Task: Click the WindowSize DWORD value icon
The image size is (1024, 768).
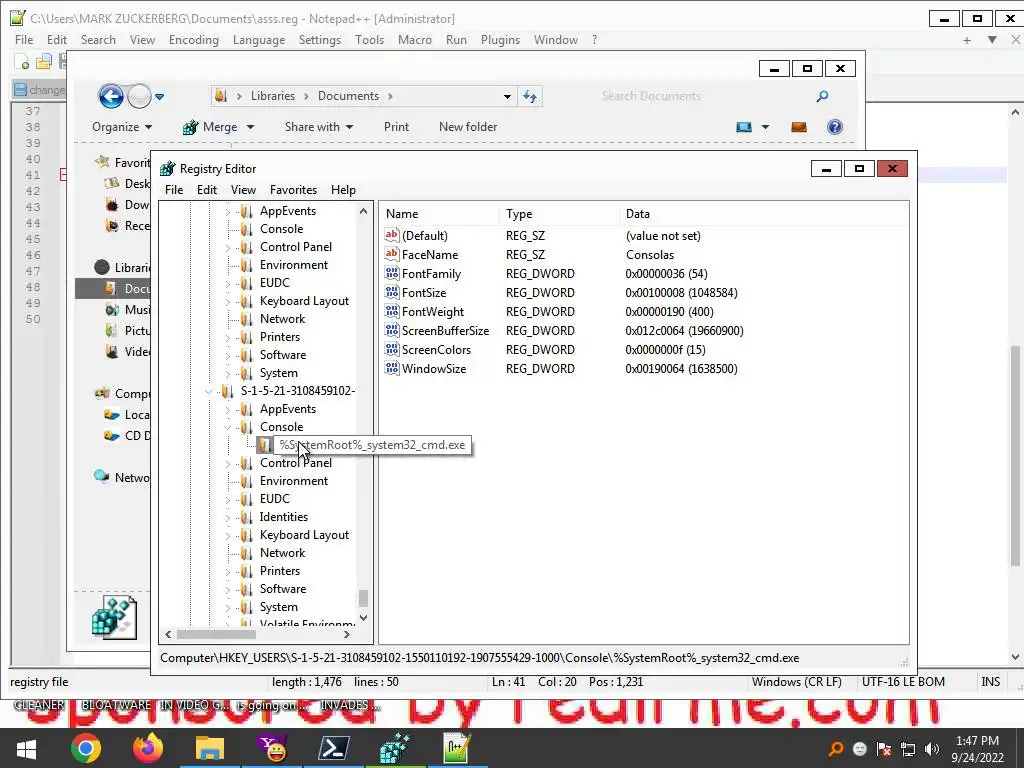Action: [392, 368]
